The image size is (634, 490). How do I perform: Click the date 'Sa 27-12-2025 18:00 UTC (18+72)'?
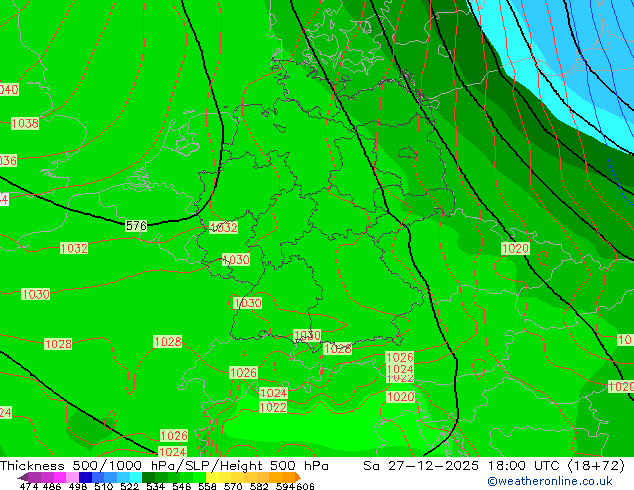click(x=494, y=466)
